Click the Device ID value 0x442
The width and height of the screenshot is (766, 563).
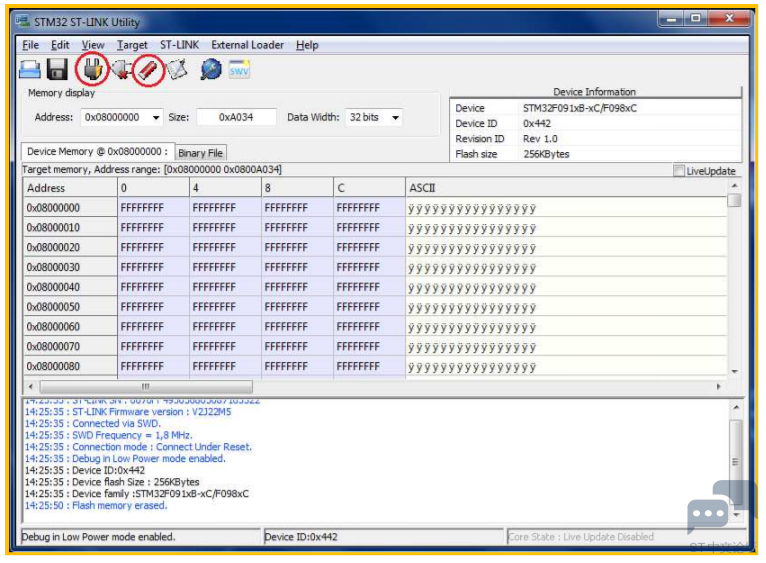(x=536, y=124)
